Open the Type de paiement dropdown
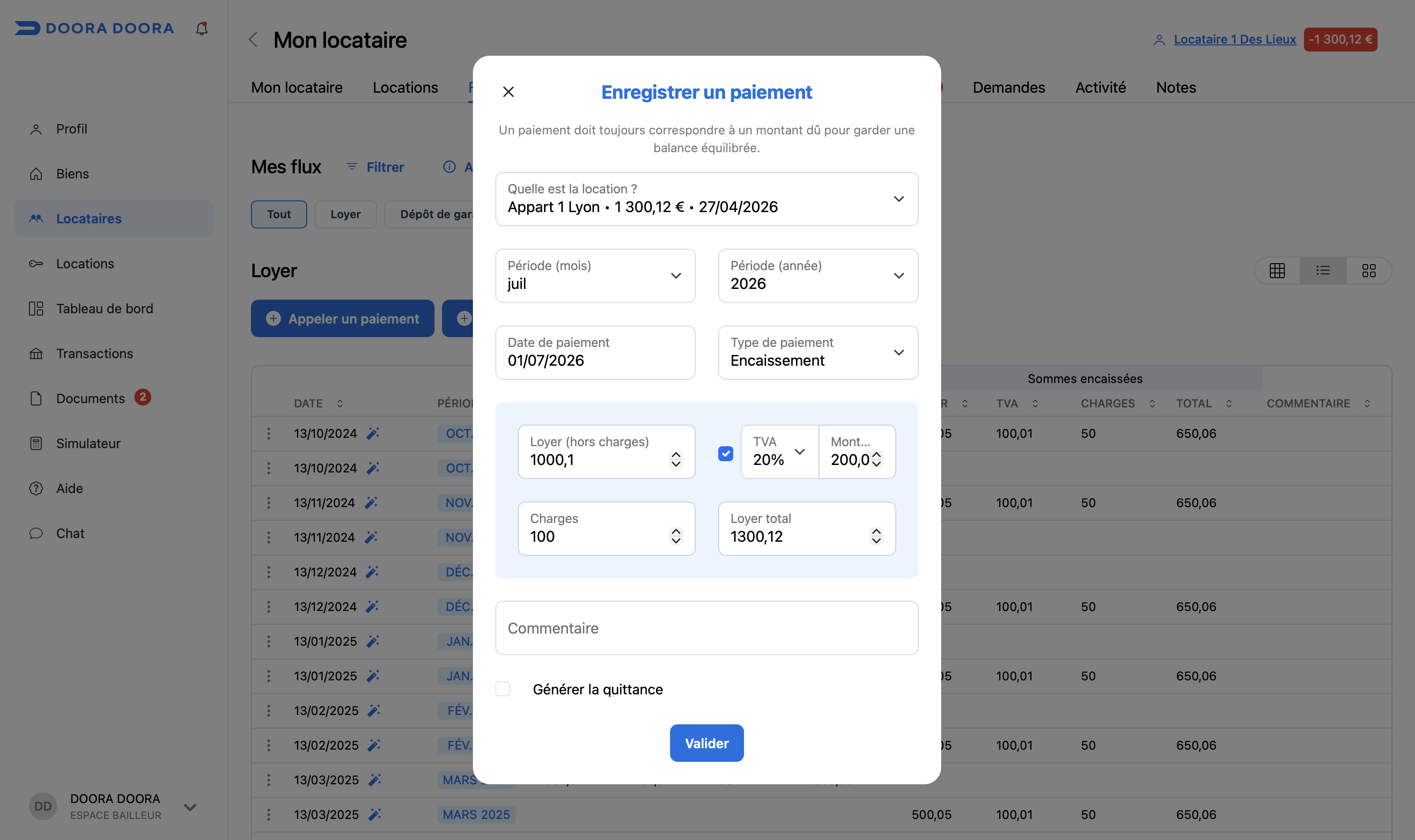Screen dimensions: 1415x840 click(x=818, y=352)
